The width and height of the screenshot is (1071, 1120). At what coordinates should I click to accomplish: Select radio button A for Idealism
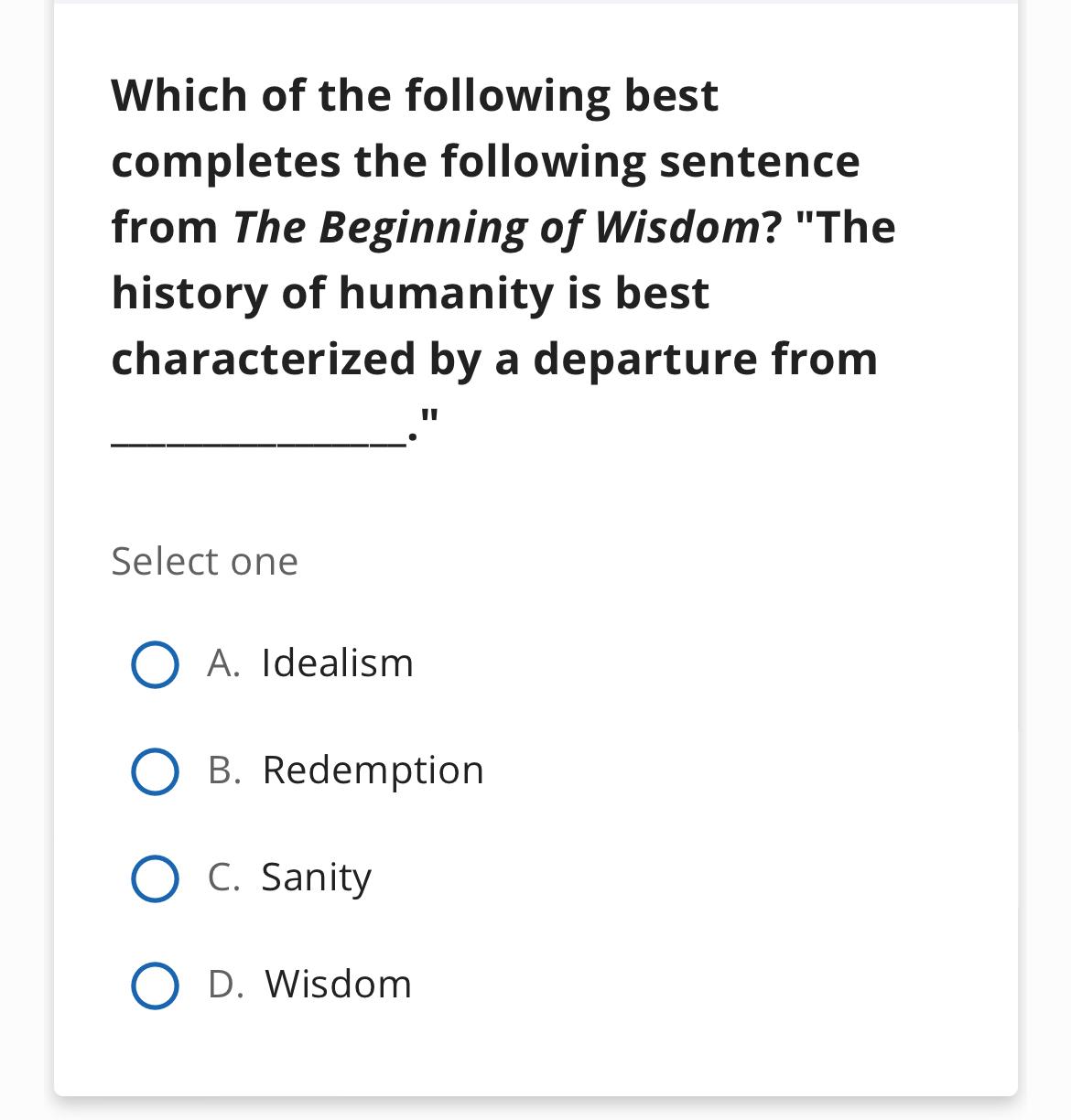[156, 662]
